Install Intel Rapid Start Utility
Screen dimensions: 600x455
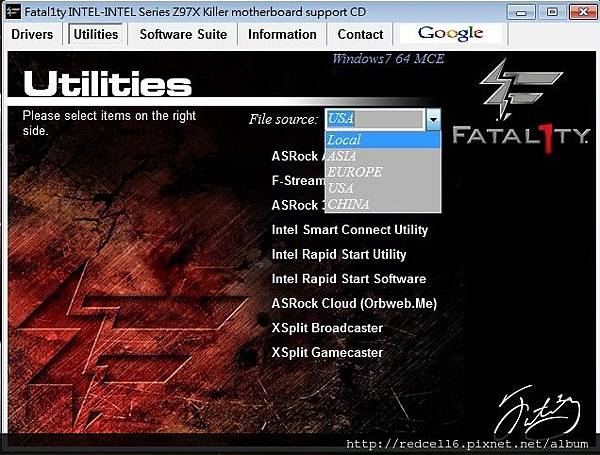[x=339, y=254]
